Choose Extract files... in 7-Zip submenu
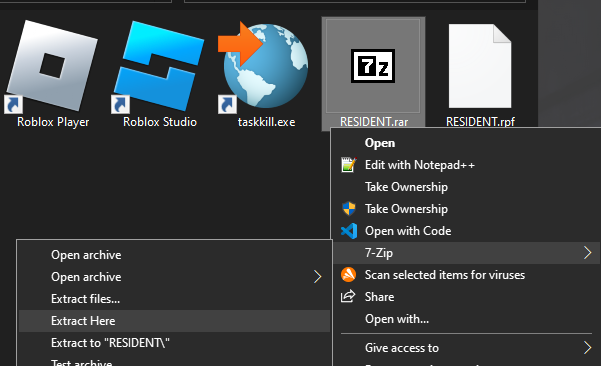This screenshot has width=601, height=366. click(174, 299)
